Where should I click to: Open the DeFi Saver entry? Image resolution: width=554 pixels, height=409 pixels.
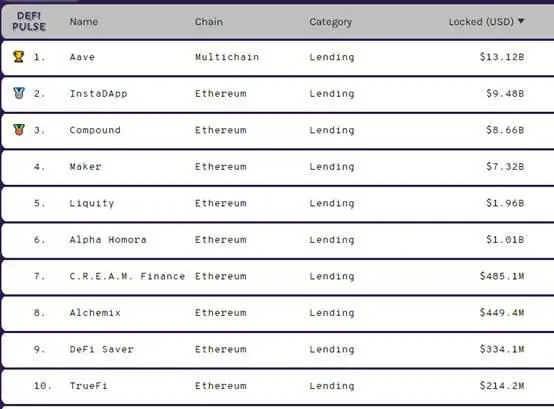(102, 349)
